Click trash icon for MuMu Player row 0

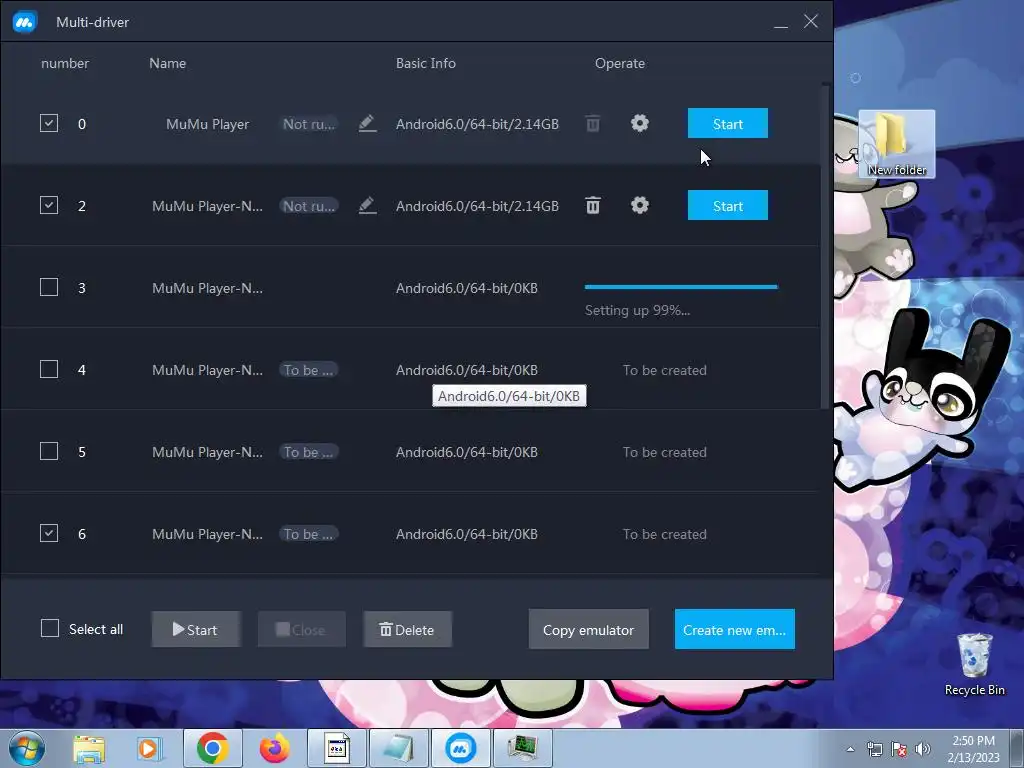[592, 123]
